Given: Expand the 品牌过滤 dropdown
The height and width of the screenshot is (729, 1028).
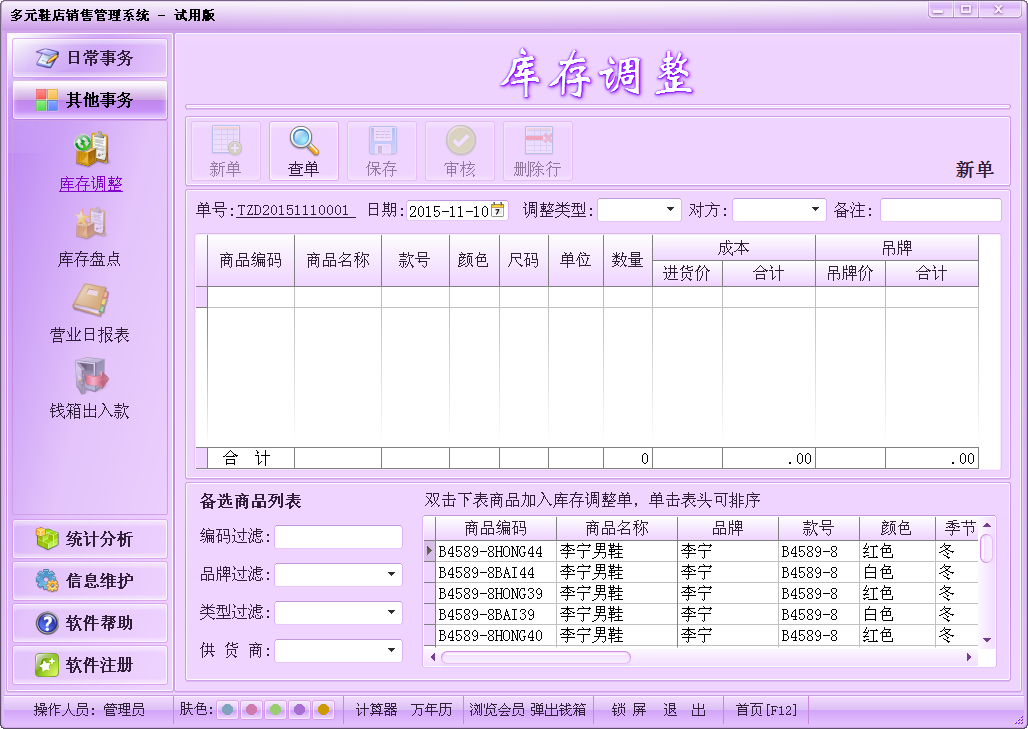Looking at the screenshot, I should [x=391, y=574].
